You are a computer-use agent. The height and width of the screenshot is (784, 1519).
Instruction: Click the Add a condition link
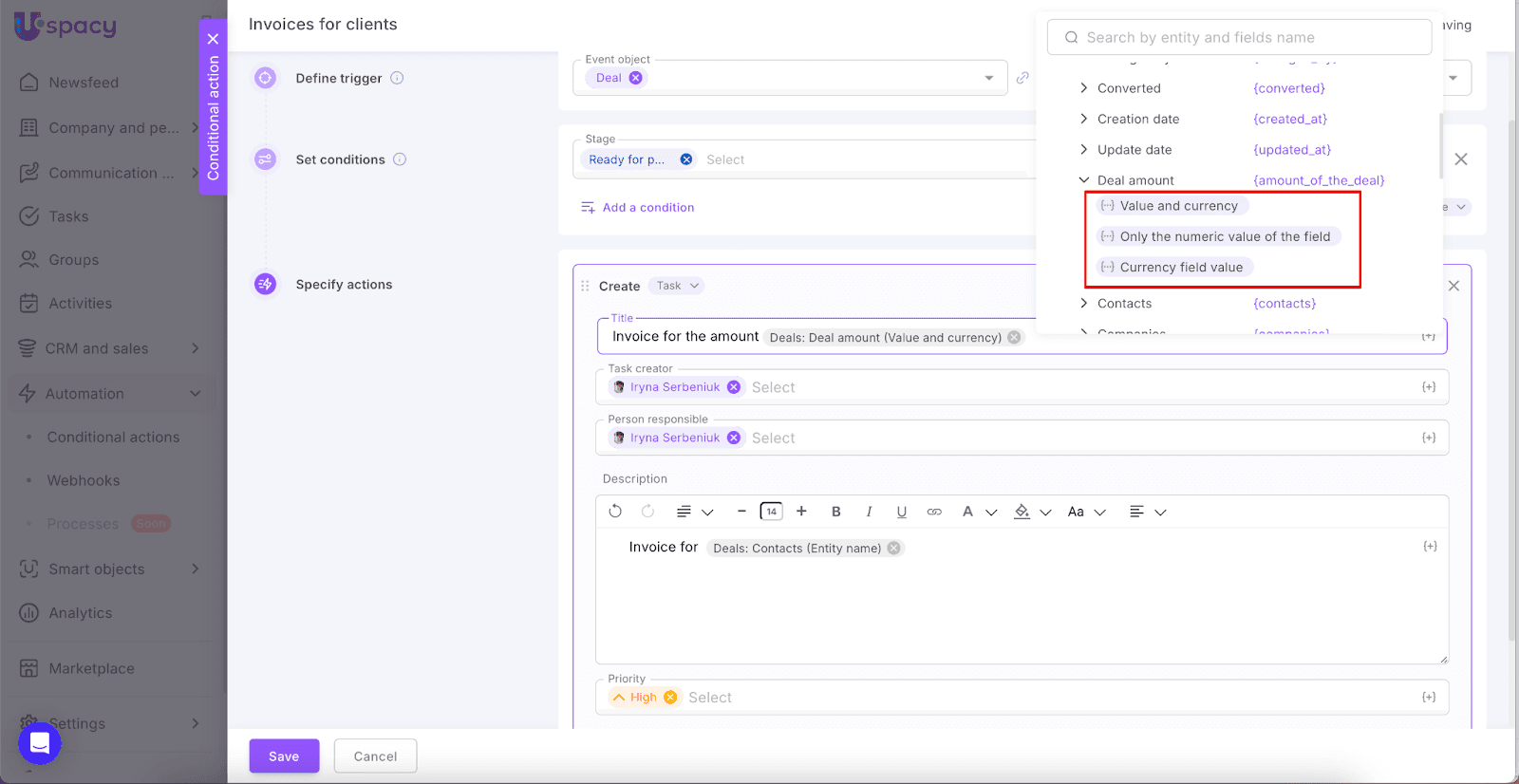(x=647, y=208)
